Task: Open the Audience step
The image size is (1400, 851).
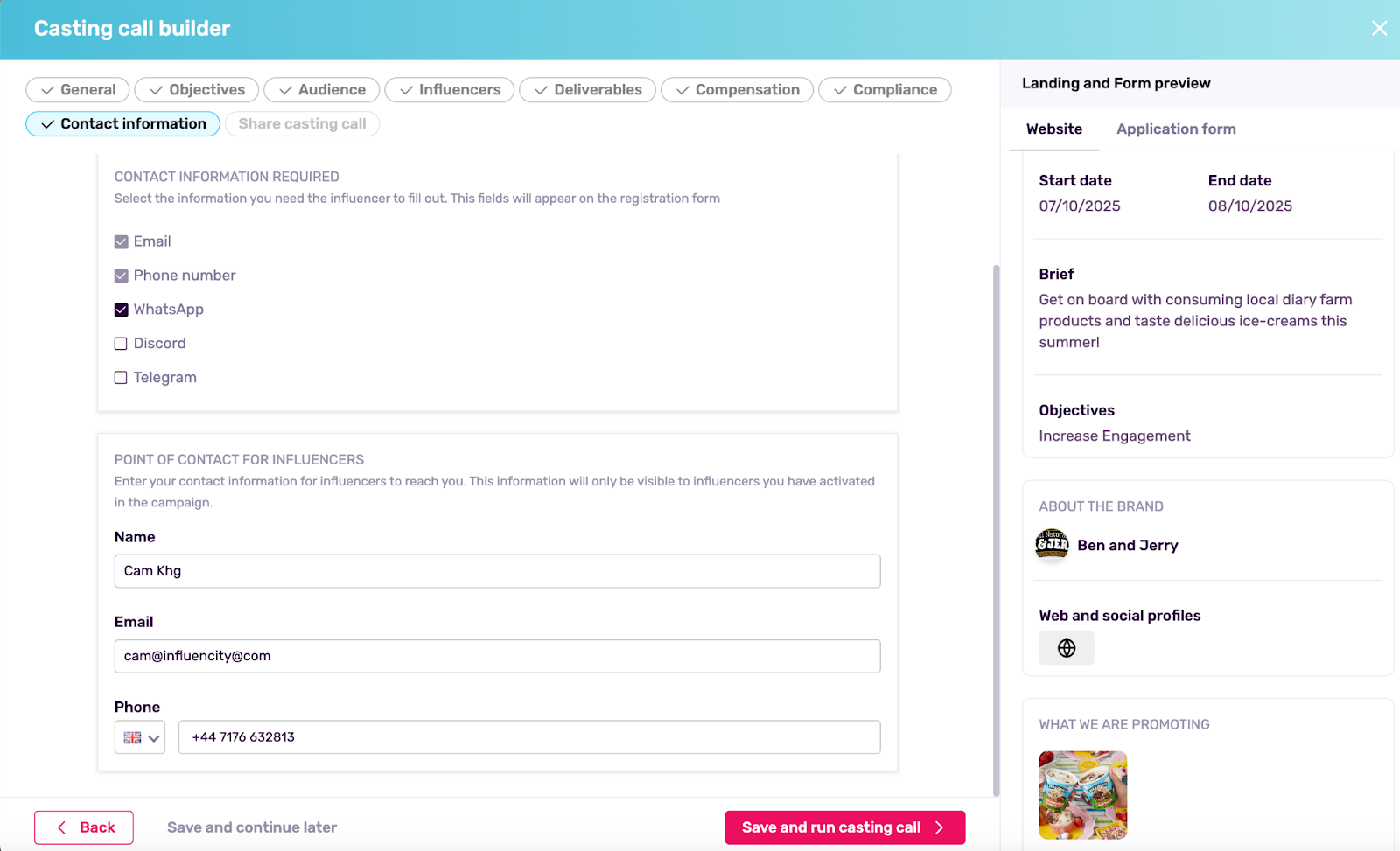Action: [x=322, y=90]
